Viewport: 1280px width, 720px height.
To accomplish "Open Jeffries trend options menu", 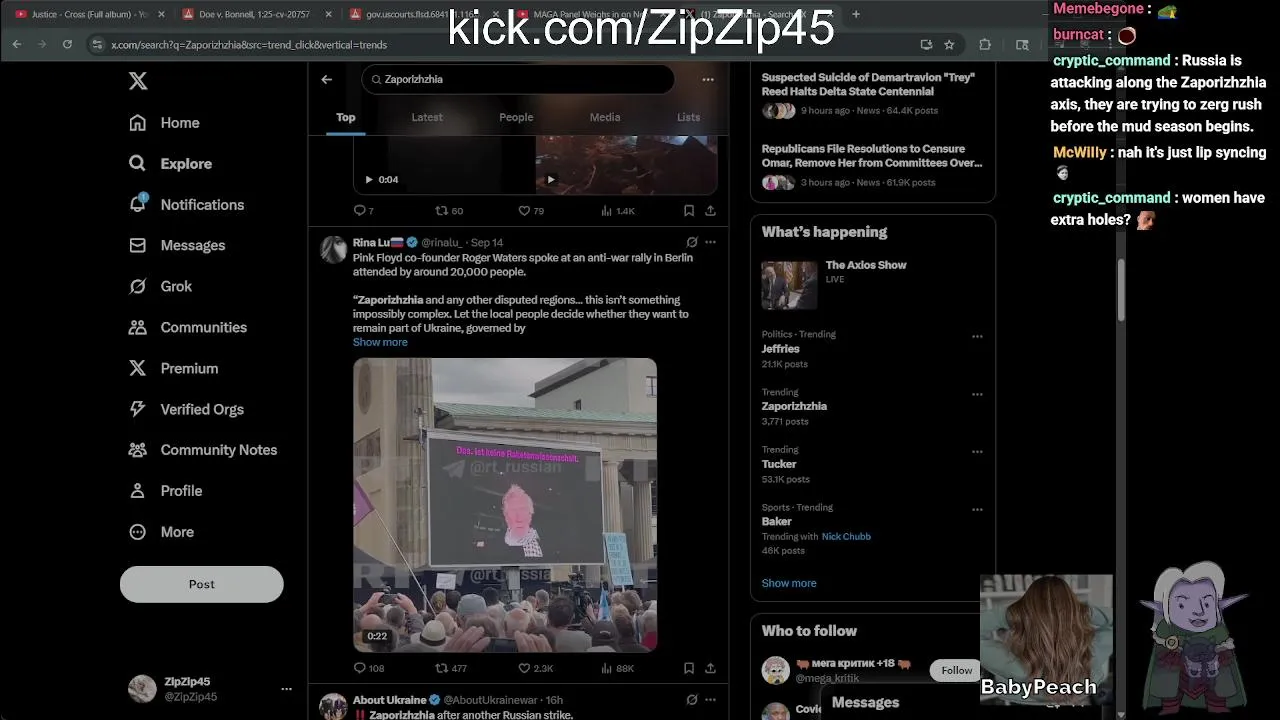I will [977, 337].
